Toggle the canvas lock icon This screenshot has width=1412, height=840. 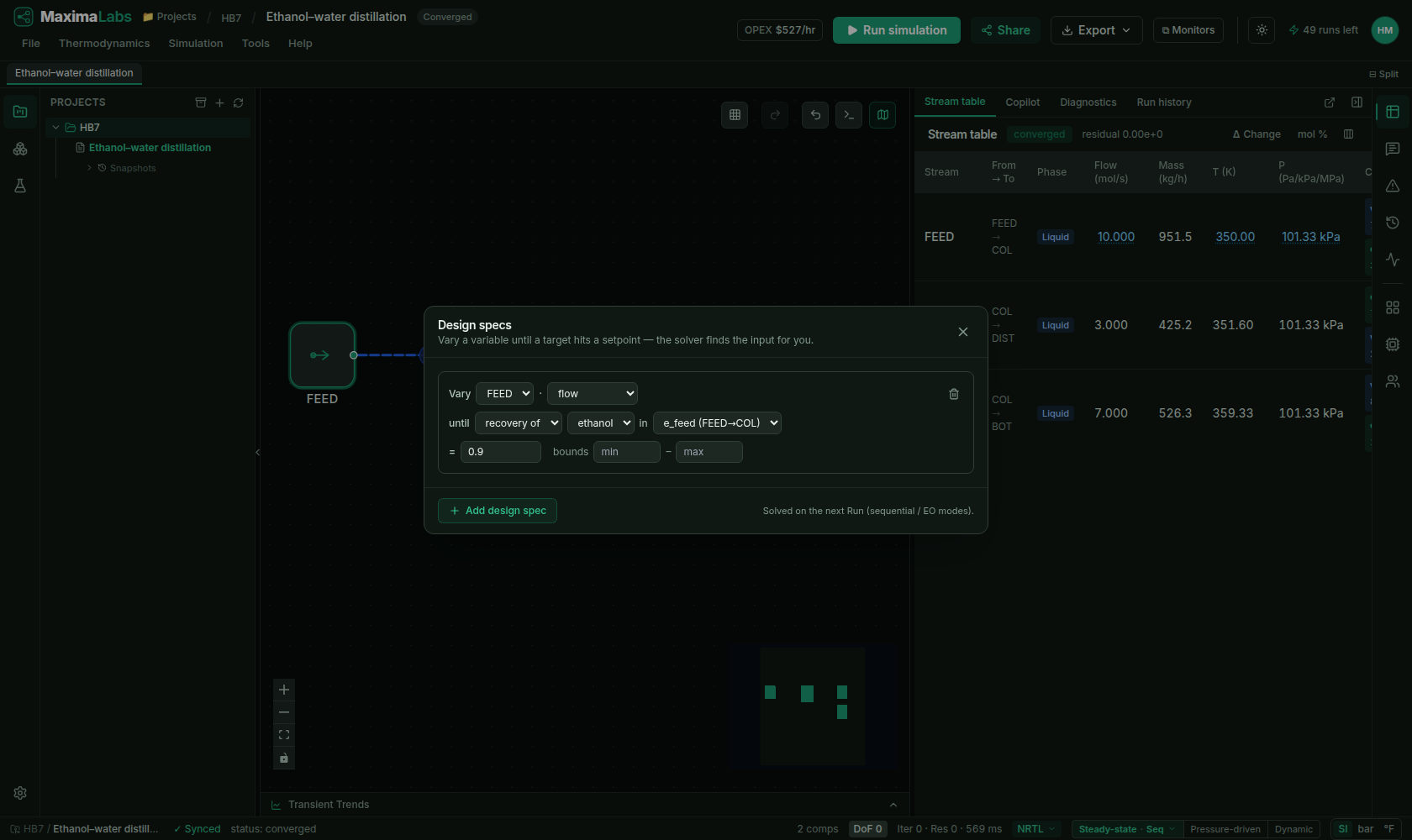(x=284, y=758)
